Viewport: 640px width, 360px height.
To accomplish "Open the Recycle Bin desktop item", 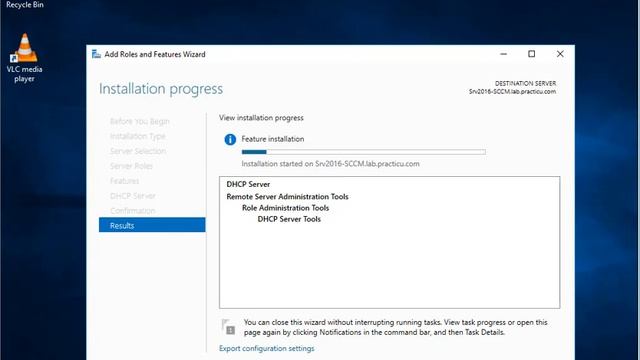I will click(x=24, y=4).
